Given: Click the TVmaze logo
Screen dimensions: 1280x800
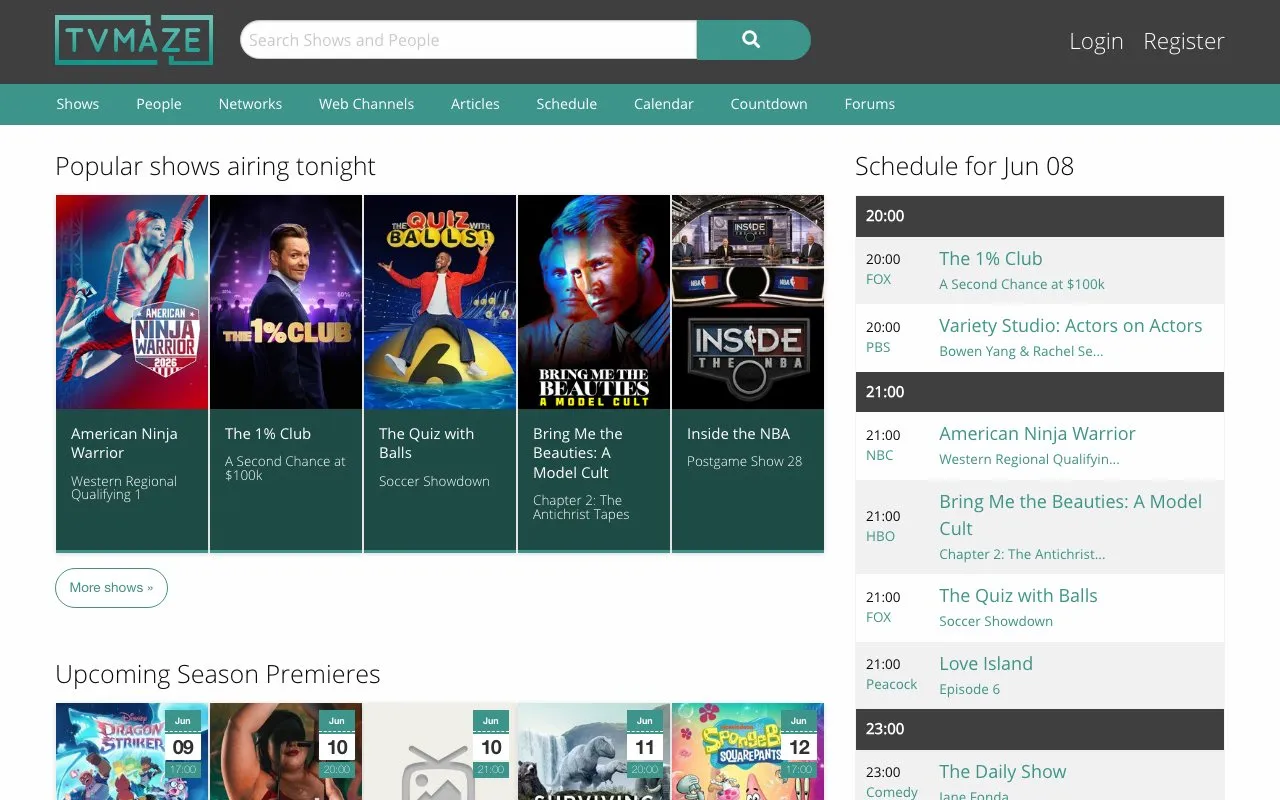Looking at the screenshot, I should coord(134,41).
